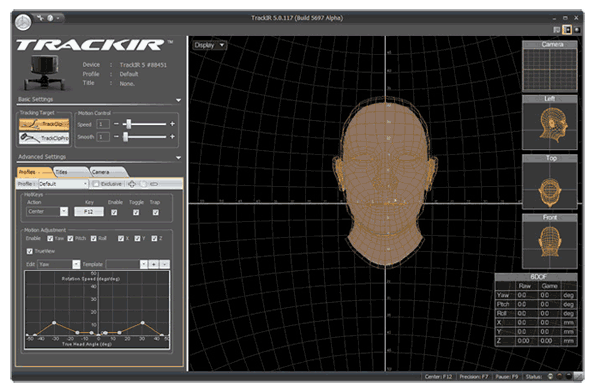Click the link-shaped icon in profile toolbar

(154, 184)
